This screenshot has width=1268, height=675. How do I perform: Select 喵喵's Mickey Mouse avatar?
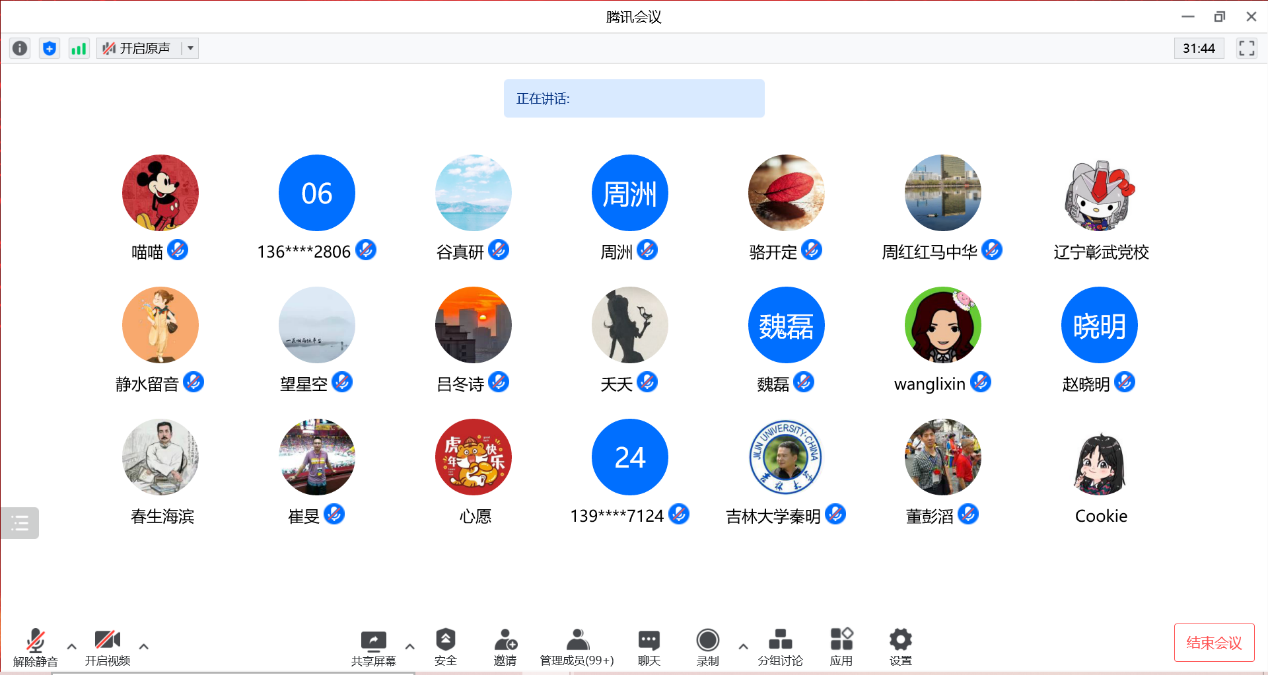click(x=160, y=193)
